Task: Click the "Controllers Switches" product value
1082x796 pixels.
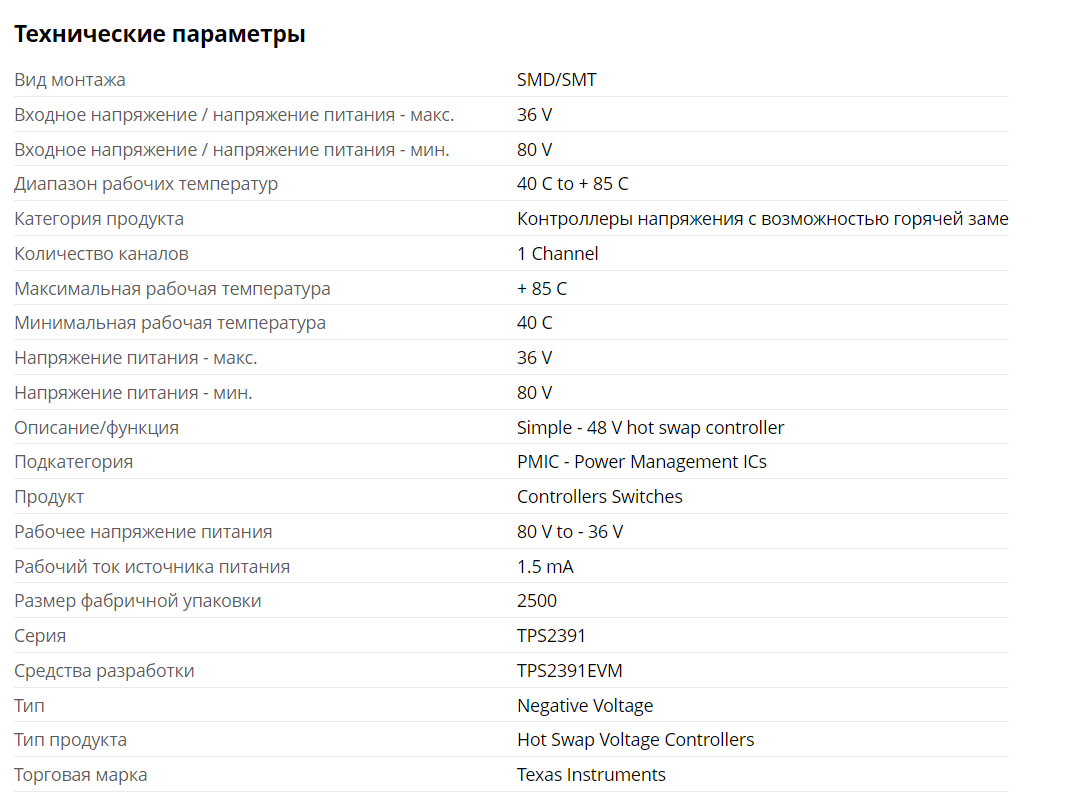Action: tap(599, 497)
